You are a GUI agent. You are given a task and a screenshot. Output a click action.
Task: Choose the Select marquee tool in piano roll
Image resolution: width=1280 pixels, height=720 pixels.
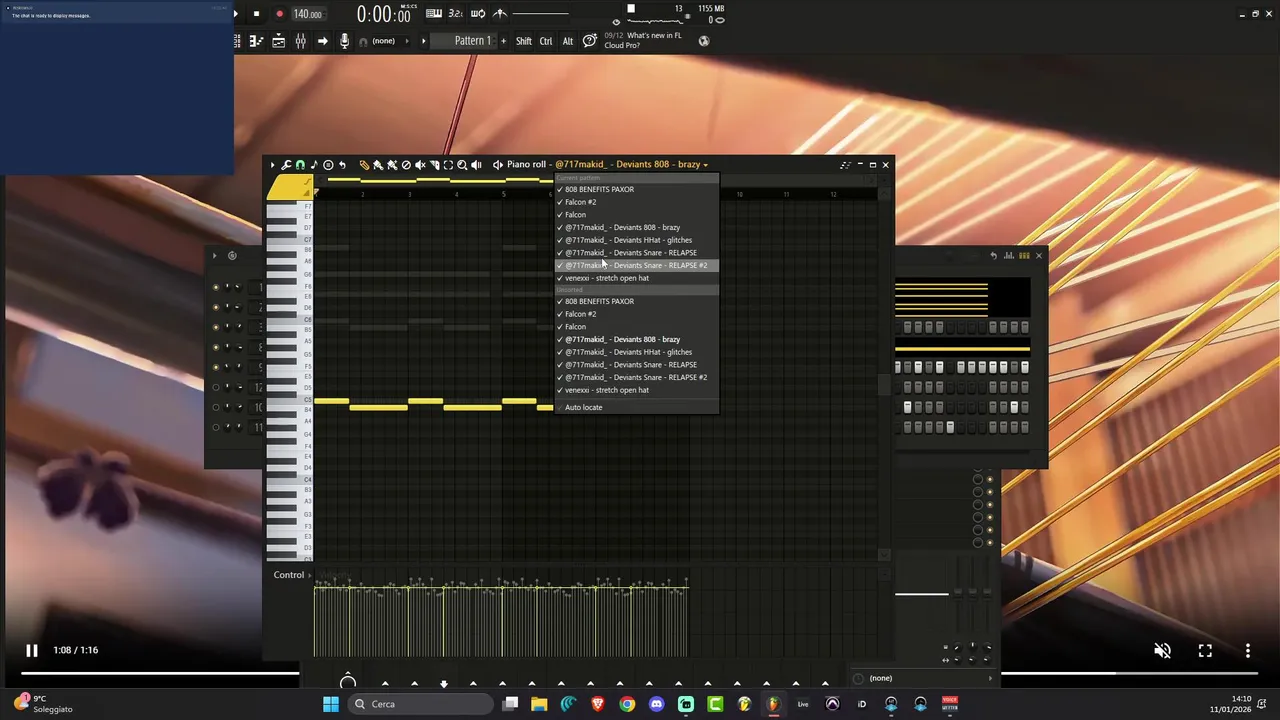448,165
